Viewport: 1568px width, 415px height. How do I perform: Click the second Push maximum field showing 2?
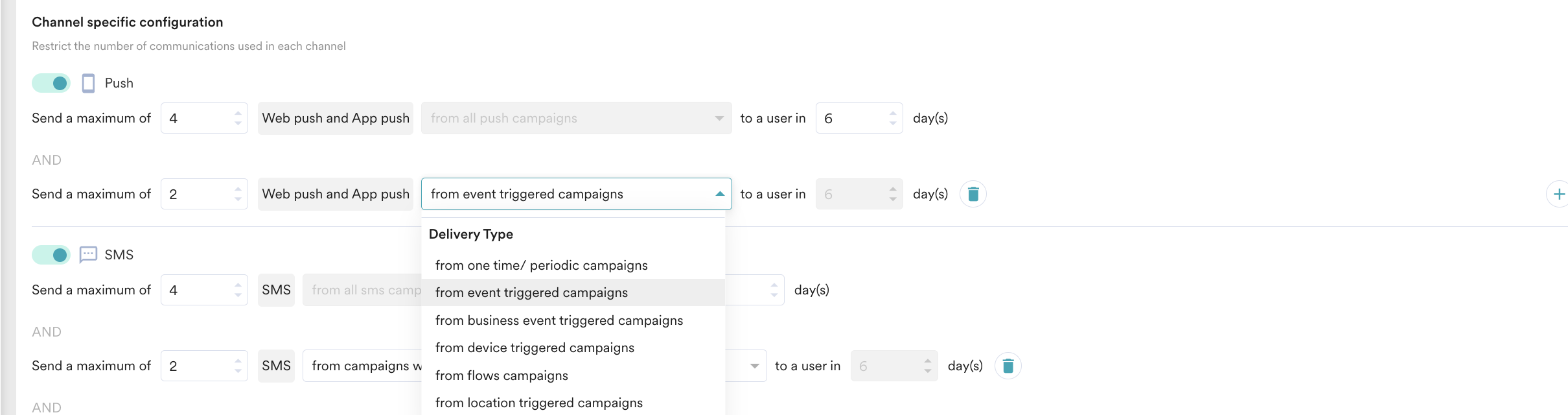click(x=197, y=194)
